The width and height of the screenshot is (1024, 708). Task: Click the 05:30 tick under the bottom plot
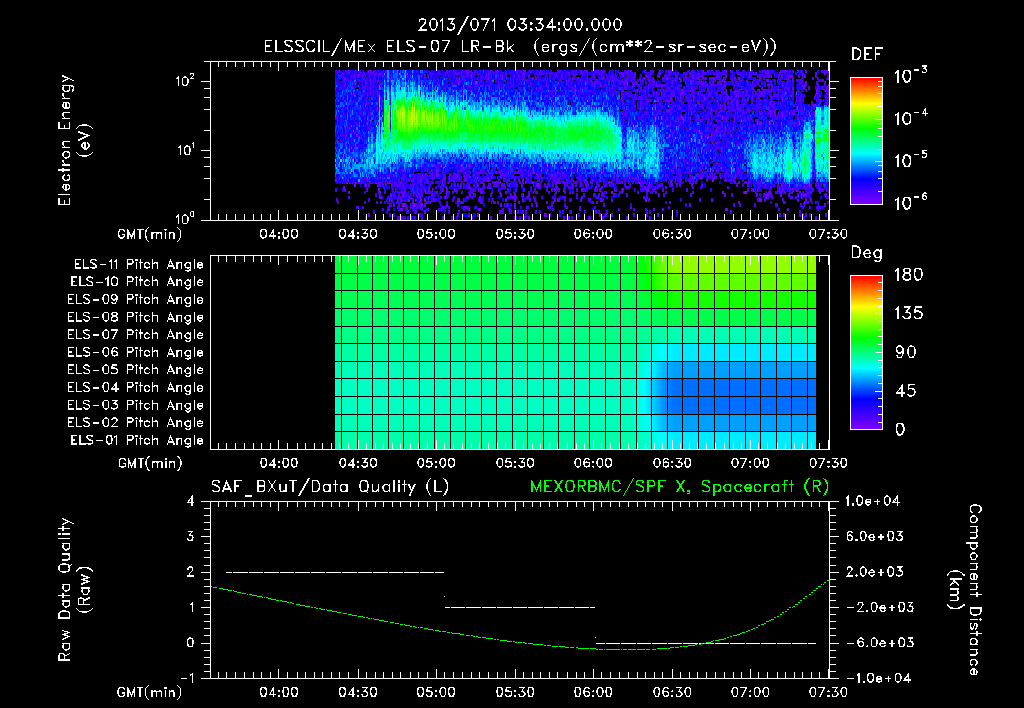[x=515, y=692]
